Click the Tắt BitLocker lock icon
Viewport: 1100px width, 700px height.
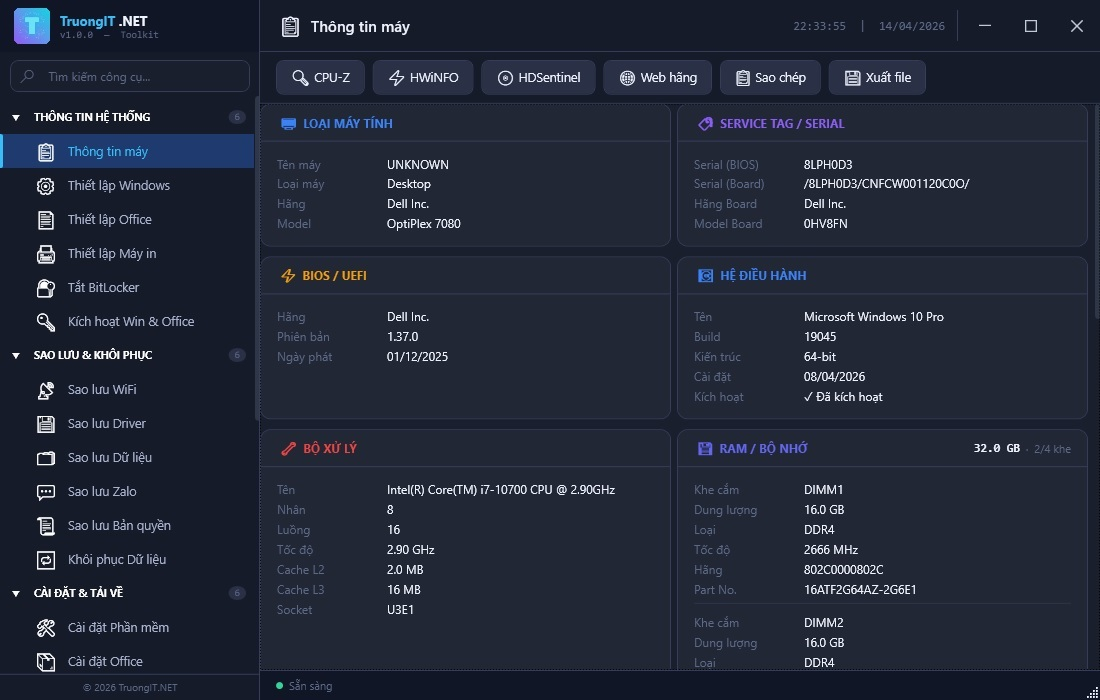(46, 288)
